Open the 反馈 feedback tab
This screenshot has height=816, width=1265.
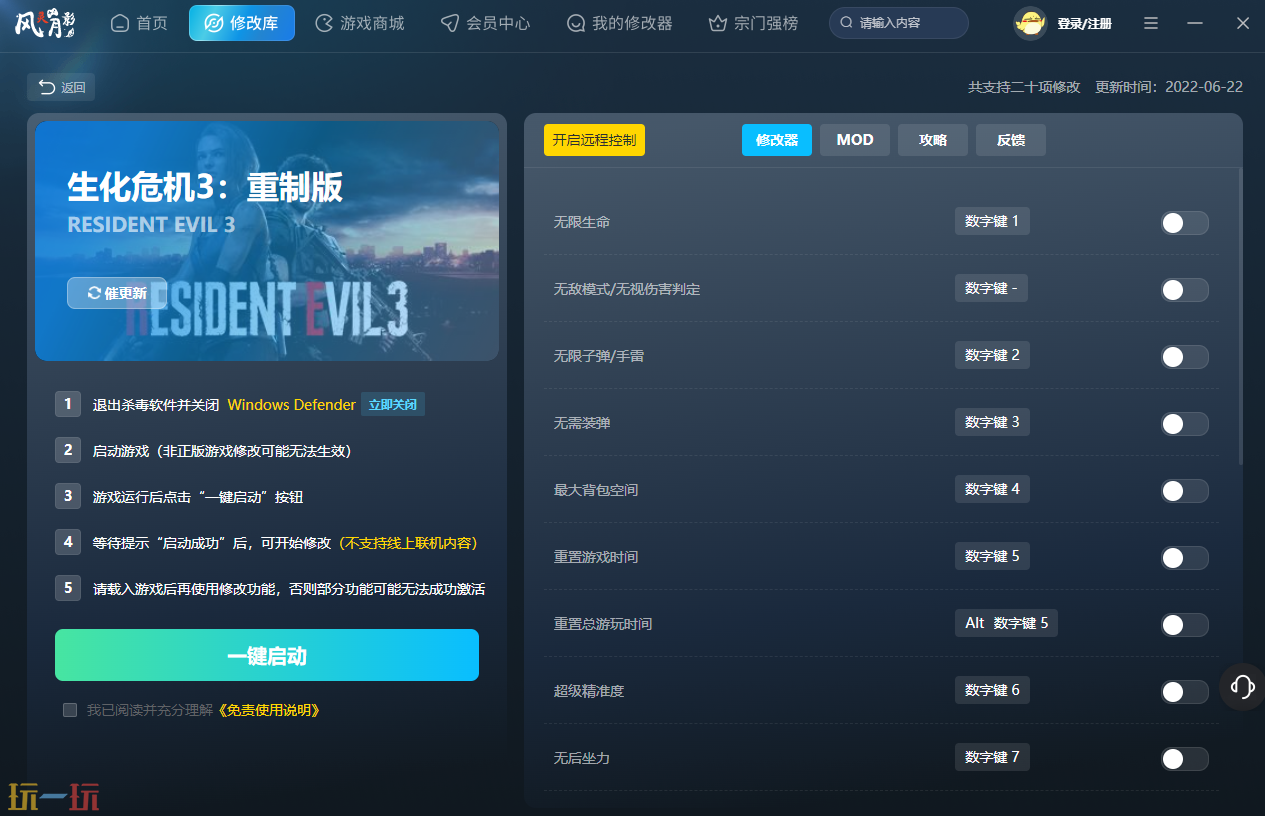tap(1011, 140)
